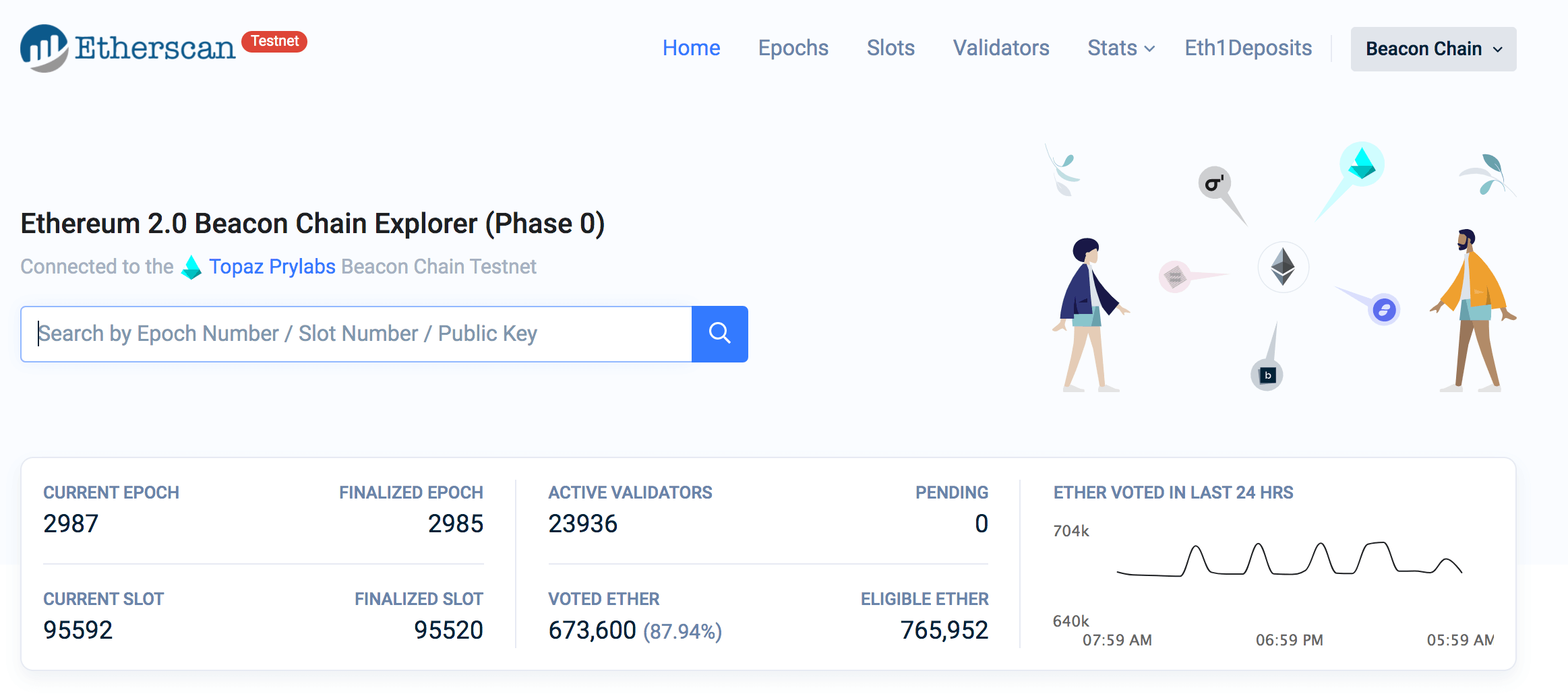The image size is (1568, 698).
Task: Click the magnifying glass search button
Action: [x=719, y=334]
